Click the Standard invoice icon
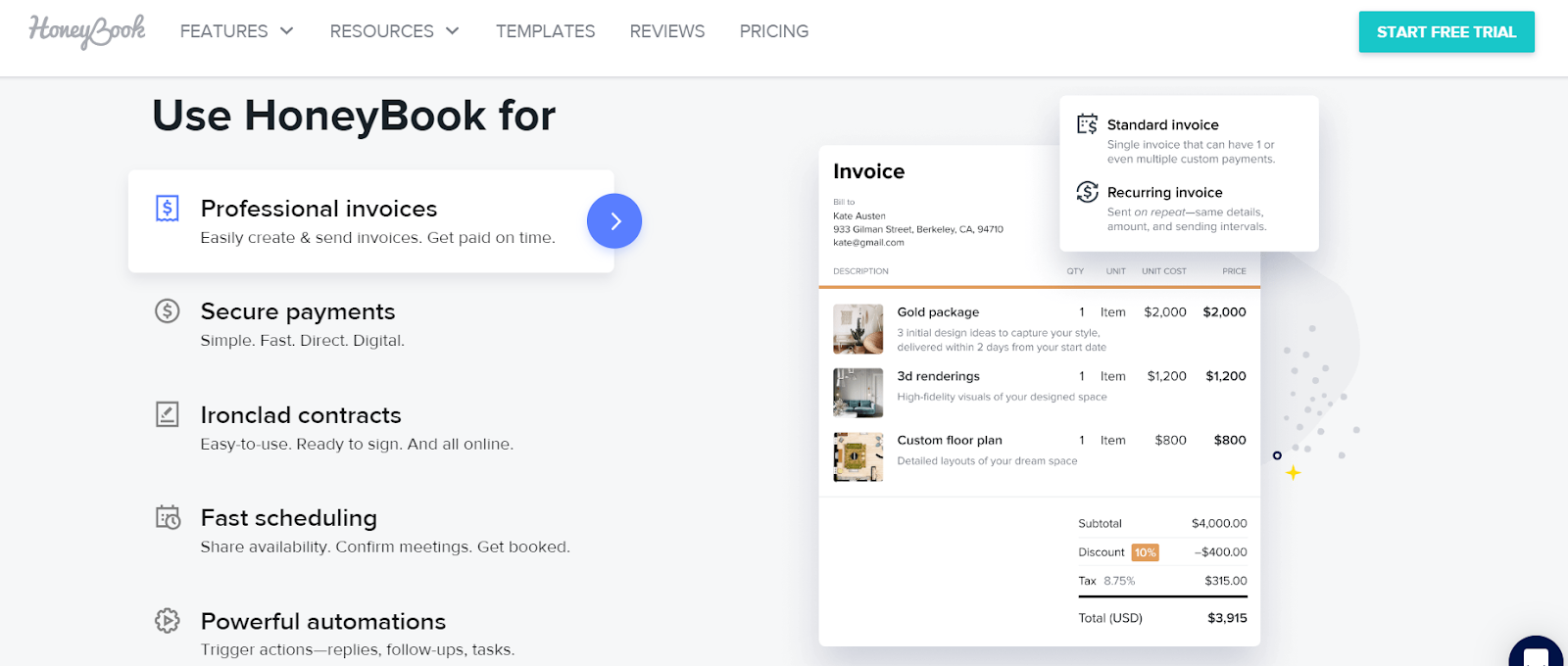1568x666 pixels. click(x=1087, y=124)
